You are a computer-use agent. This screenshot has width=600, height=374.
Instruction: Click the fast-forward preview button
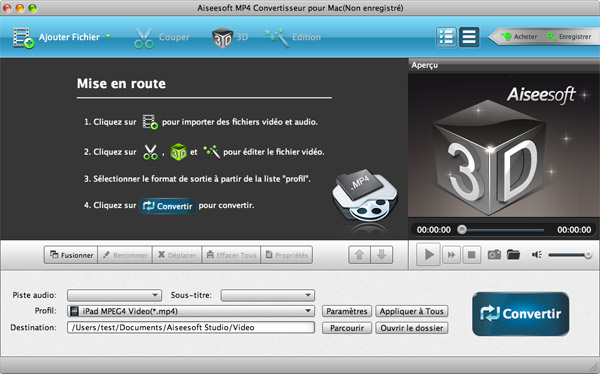[x=452, y=255]
